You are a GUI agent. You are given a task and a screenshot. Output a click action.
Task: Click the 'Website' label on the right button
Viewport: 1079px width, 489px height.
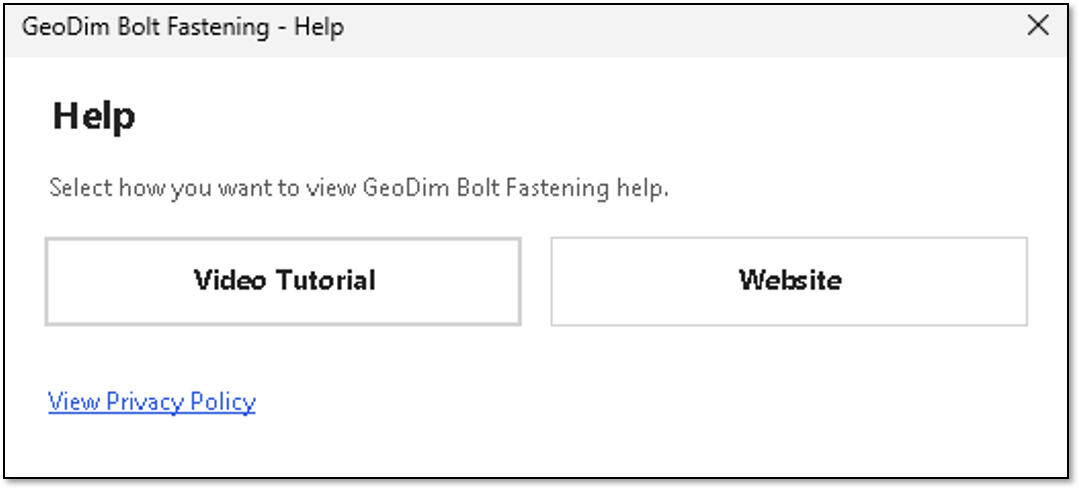click(x=790, y=280)
